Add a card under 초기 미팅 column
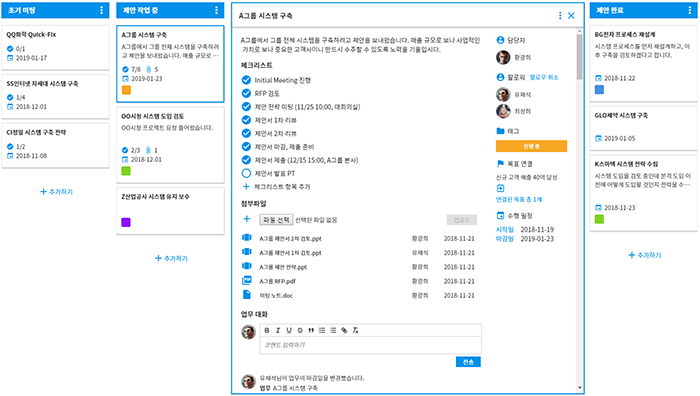The height and width of the screenshot is (396, 700). [56, 192]
